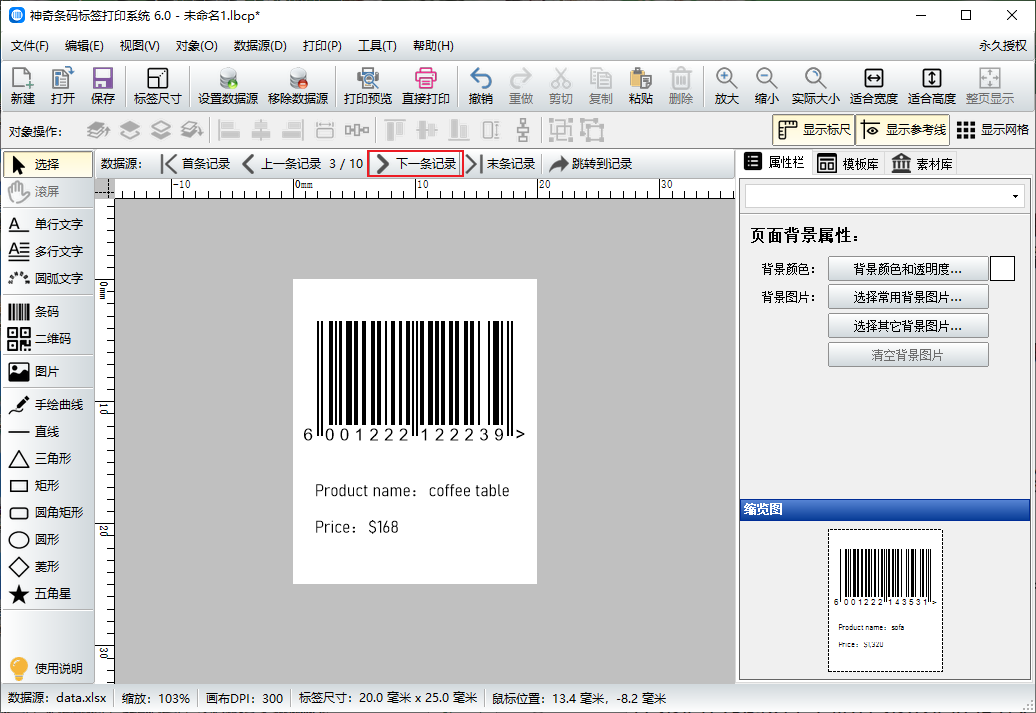Click 永久授权 in the menu bar
The image size is (1036, 713).
[x=1002, y=46]
